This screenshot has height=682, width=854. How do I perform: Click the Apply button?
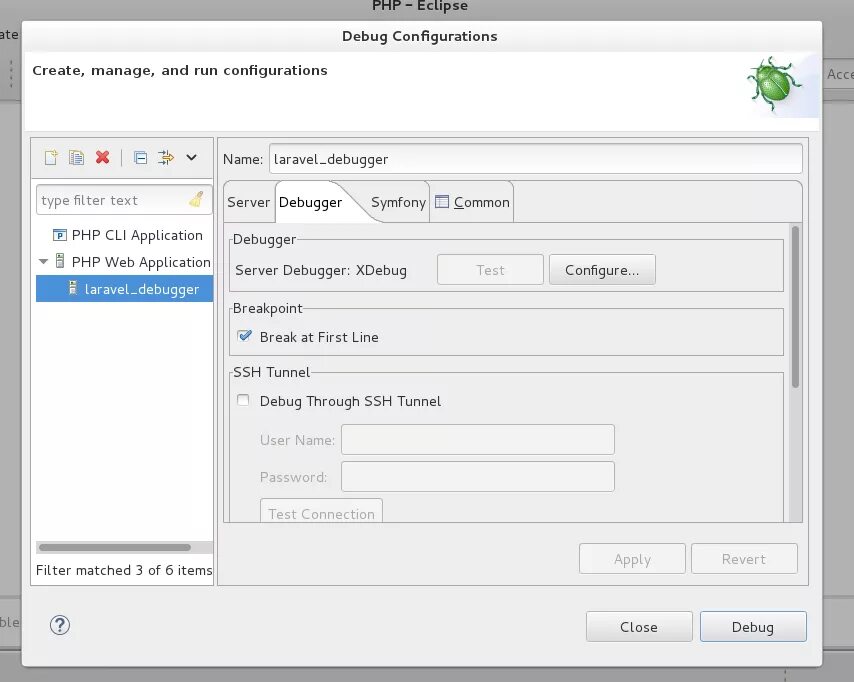tap(632, 559)
